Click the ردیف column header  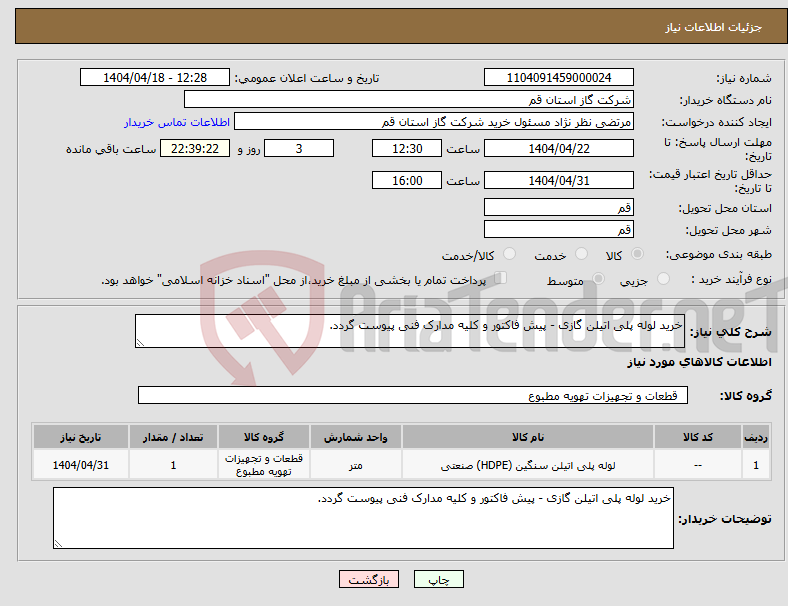click(x=755, y=437)
